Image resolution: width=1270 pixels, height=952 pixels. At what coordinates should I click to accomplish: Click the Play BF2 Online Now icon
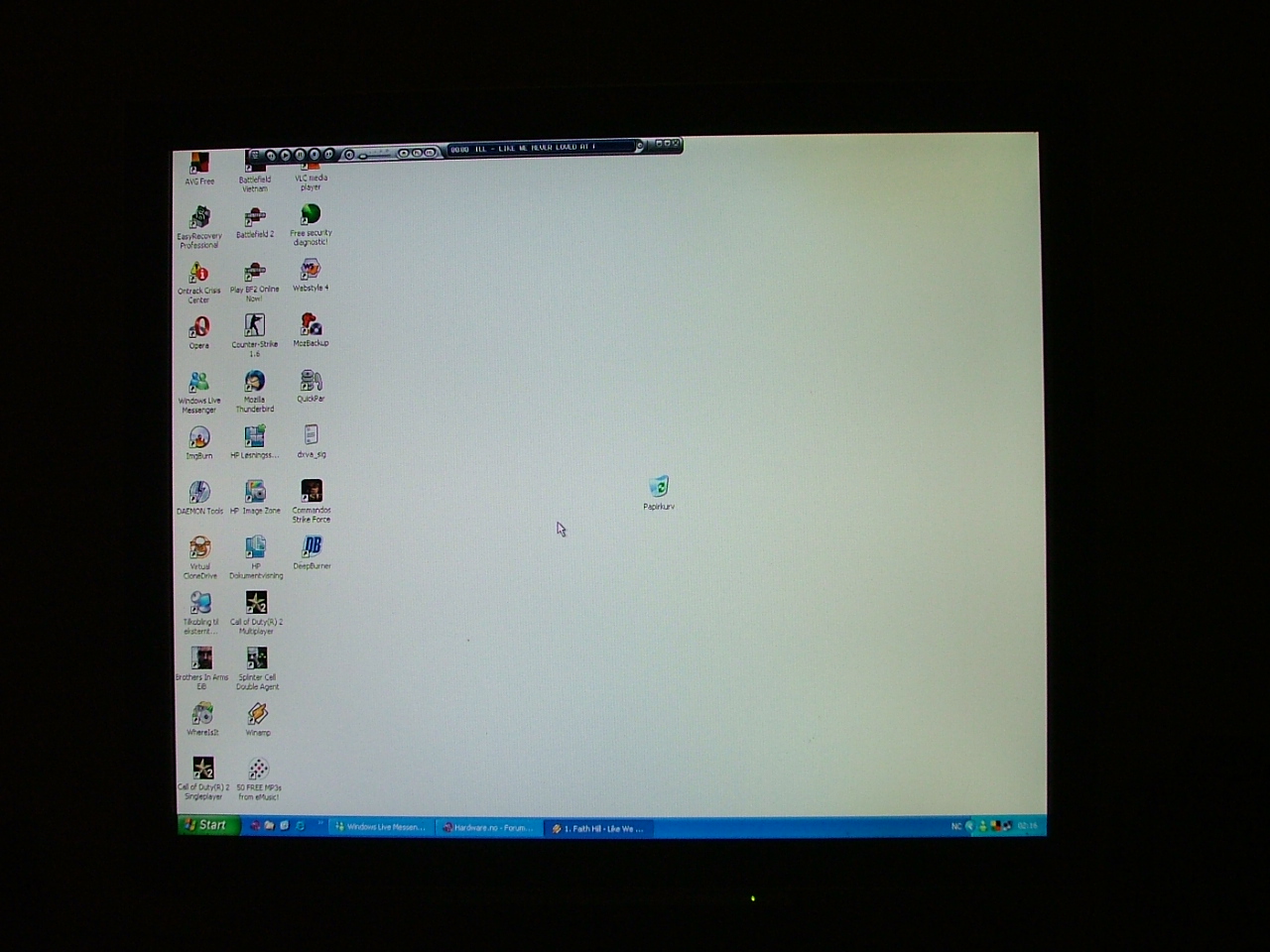255,282
